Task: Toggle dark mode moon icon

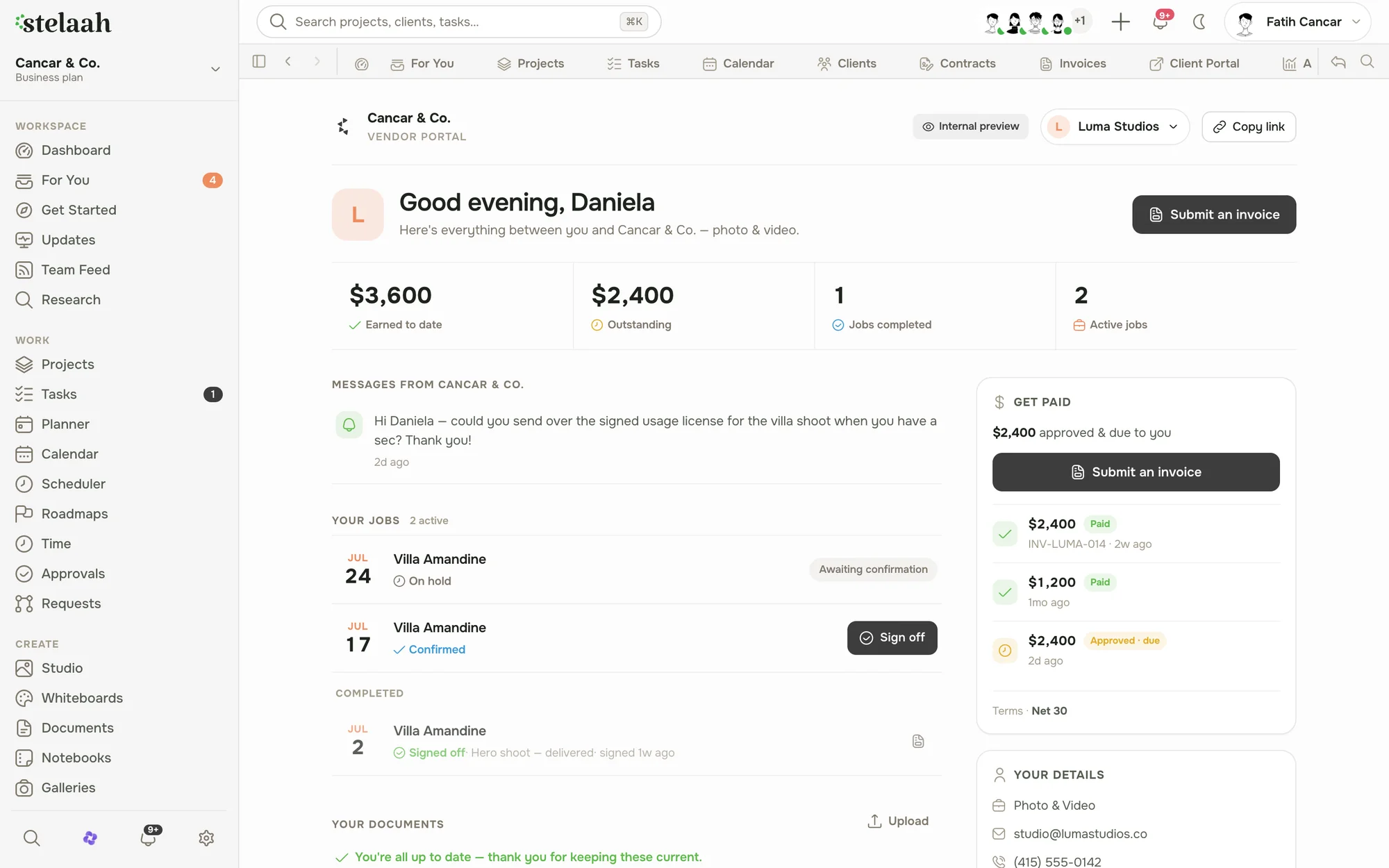Action: (x=1199, y=22)
